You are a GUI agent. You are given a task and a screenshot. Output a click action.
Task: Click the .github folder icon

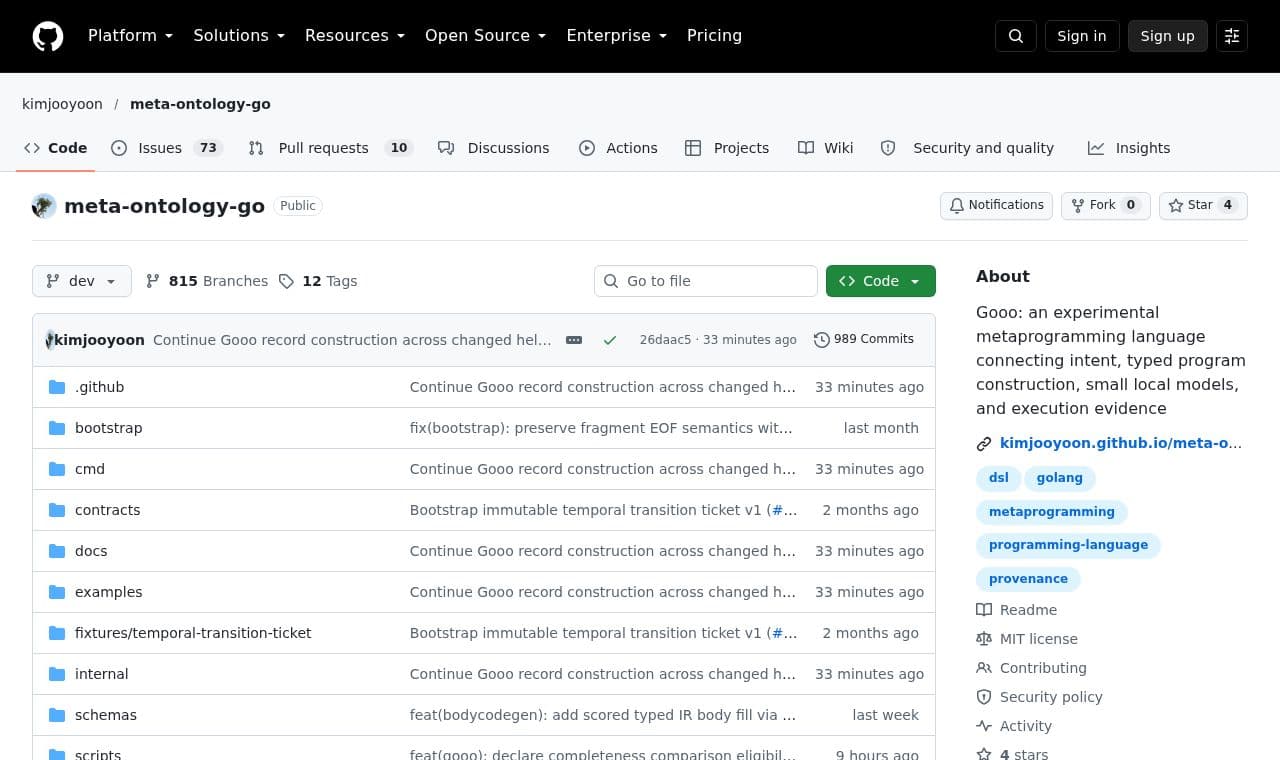57,387
